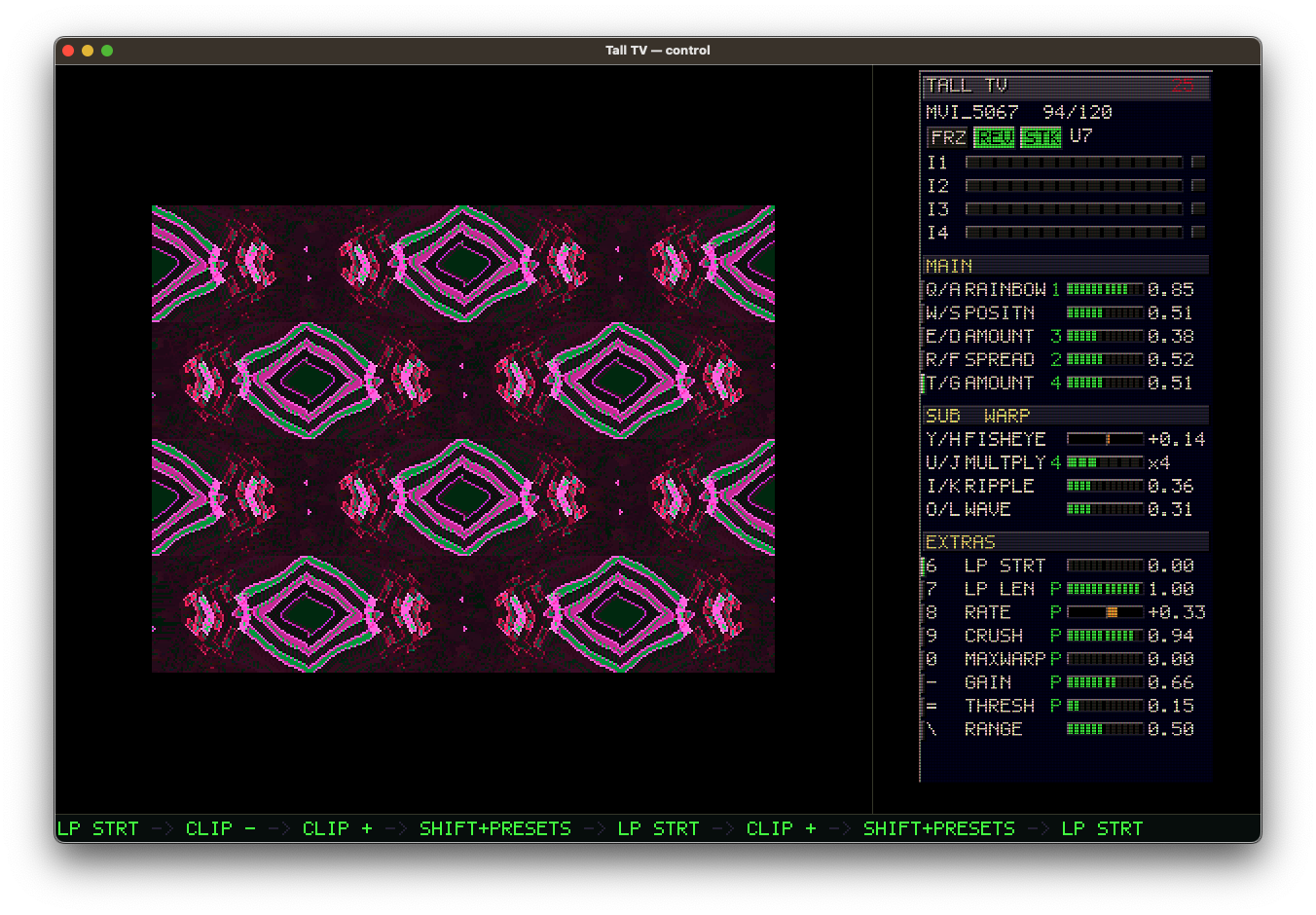Set the THRESH slider bar
The width and height of the screenshot is (1316, 915).
click(1105, 706)
